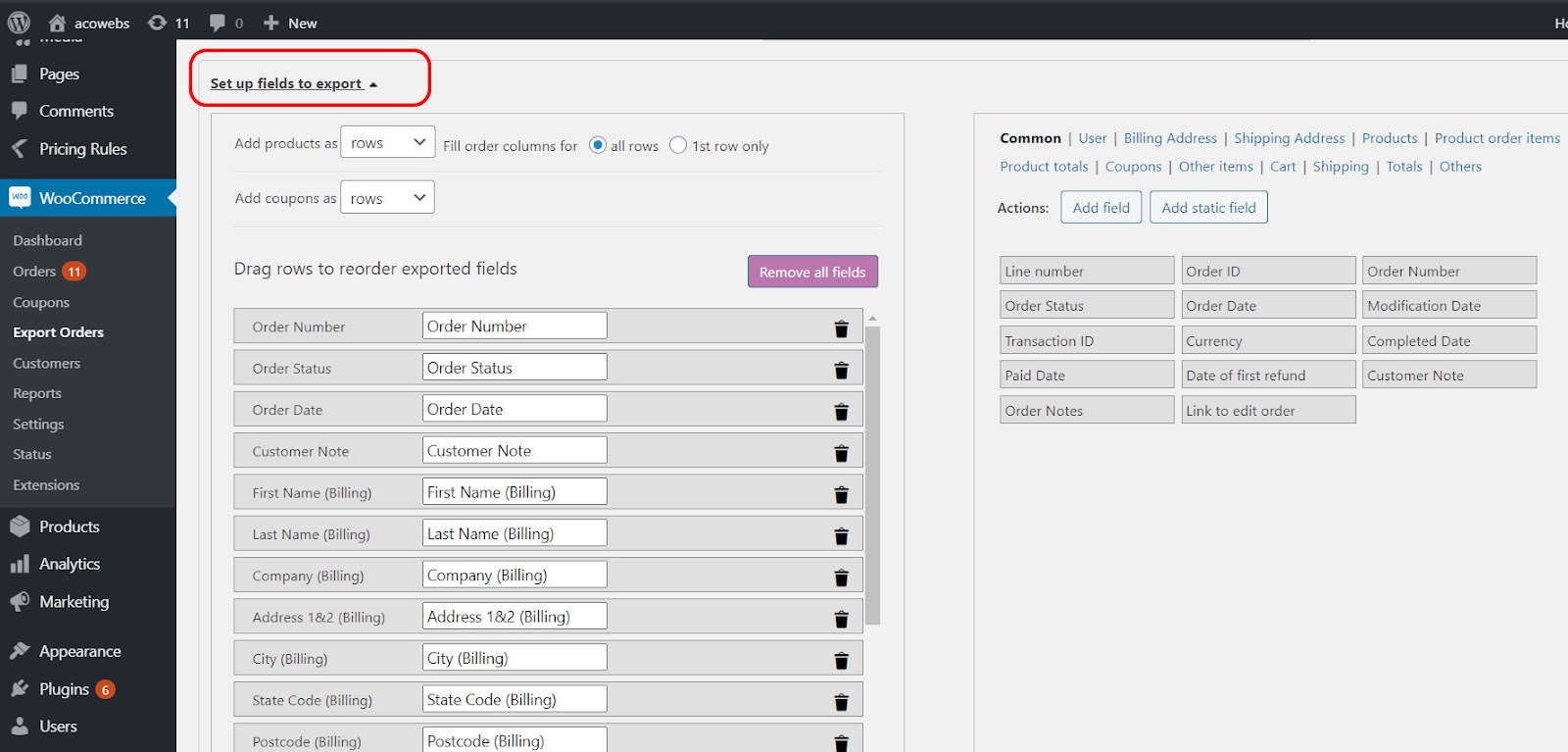Select the 'all rows' radio button
The width and height of the screenshot is (1568, 752).
598,145
